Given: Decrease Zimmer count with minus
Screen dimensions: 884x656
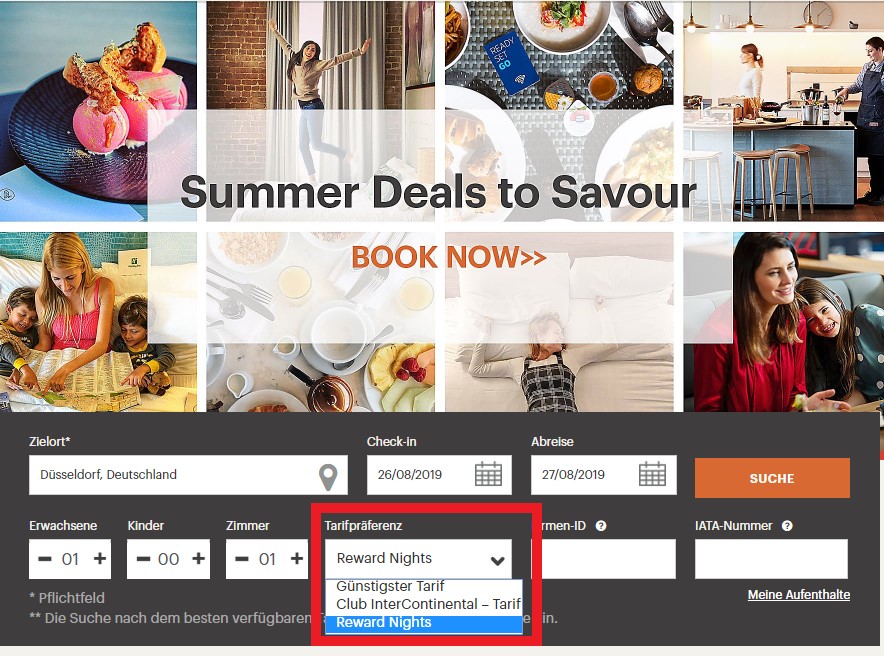Looking at the screenshot, I should (242, 559).
